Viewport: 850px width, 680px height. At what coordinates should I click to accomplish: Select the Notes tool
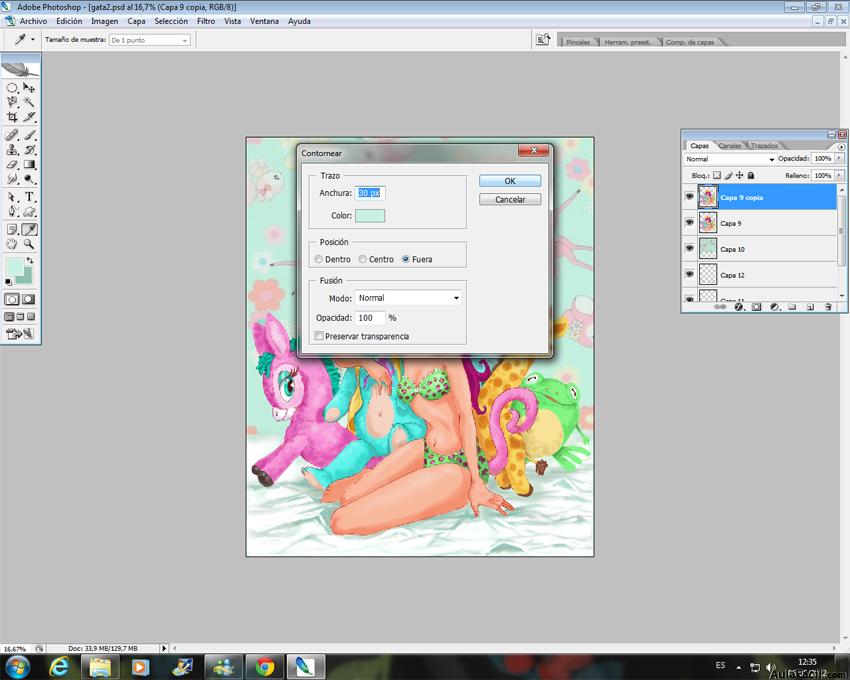(x=12, y=229)
